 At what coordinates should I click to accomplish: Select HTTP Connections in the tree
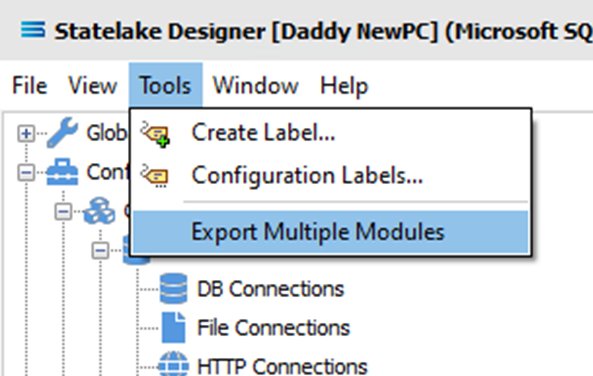(282, 366)
